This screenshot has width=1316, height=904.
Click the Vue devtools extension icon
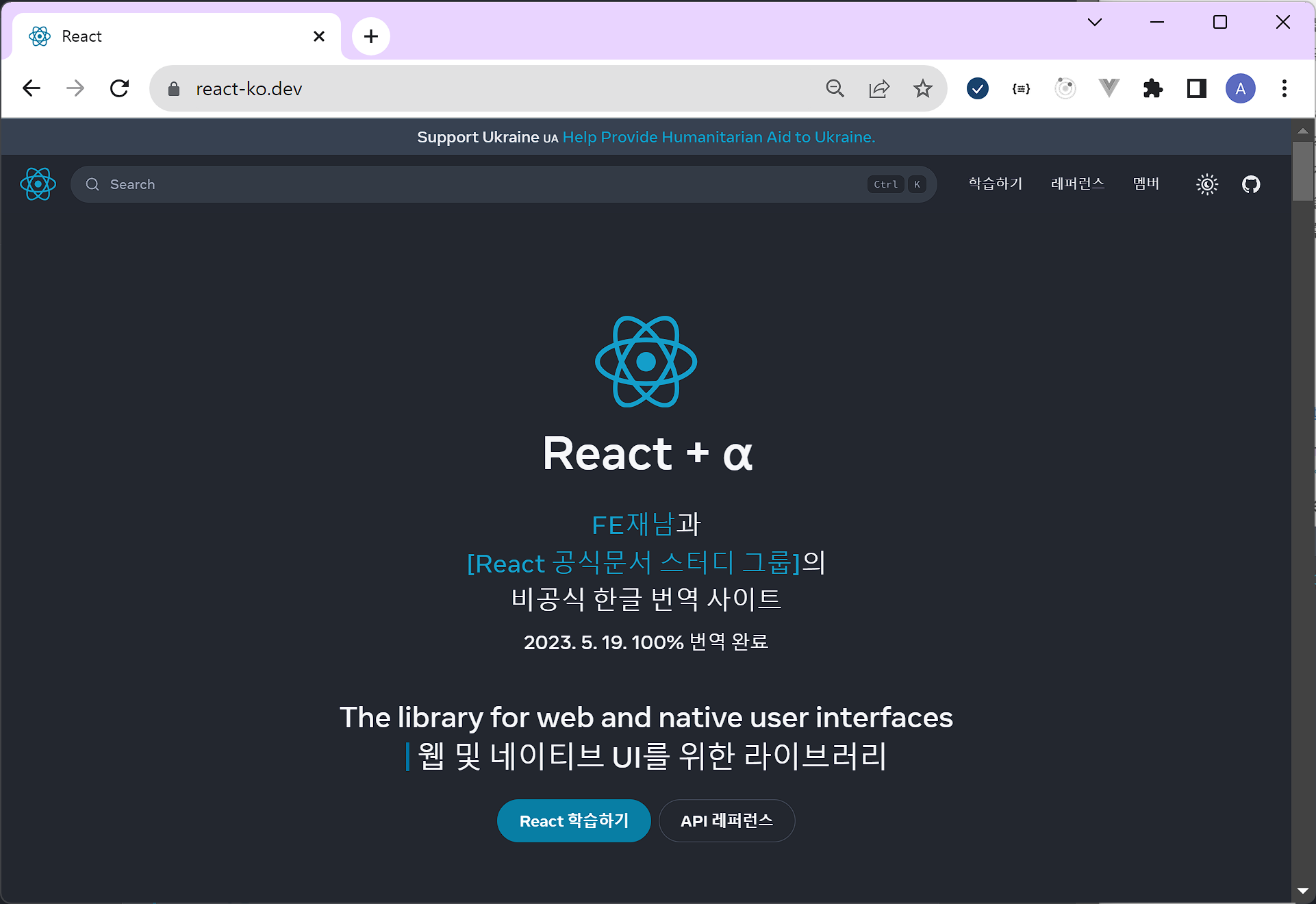tap(1109, 88)
